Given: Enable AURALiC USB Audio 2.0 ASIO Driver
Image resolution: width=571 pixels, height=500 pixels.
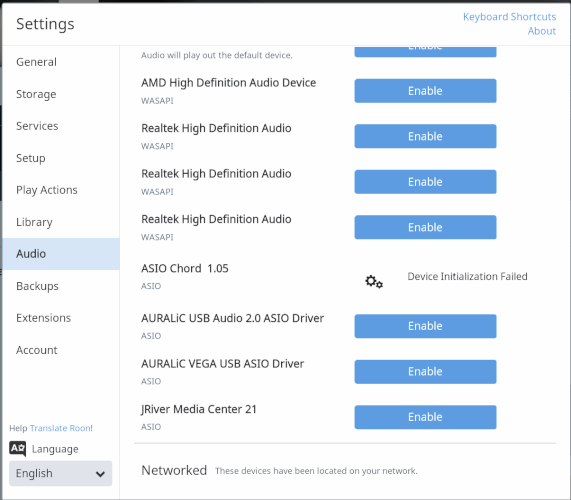Looking at the screenshot, I should (425, 326).
